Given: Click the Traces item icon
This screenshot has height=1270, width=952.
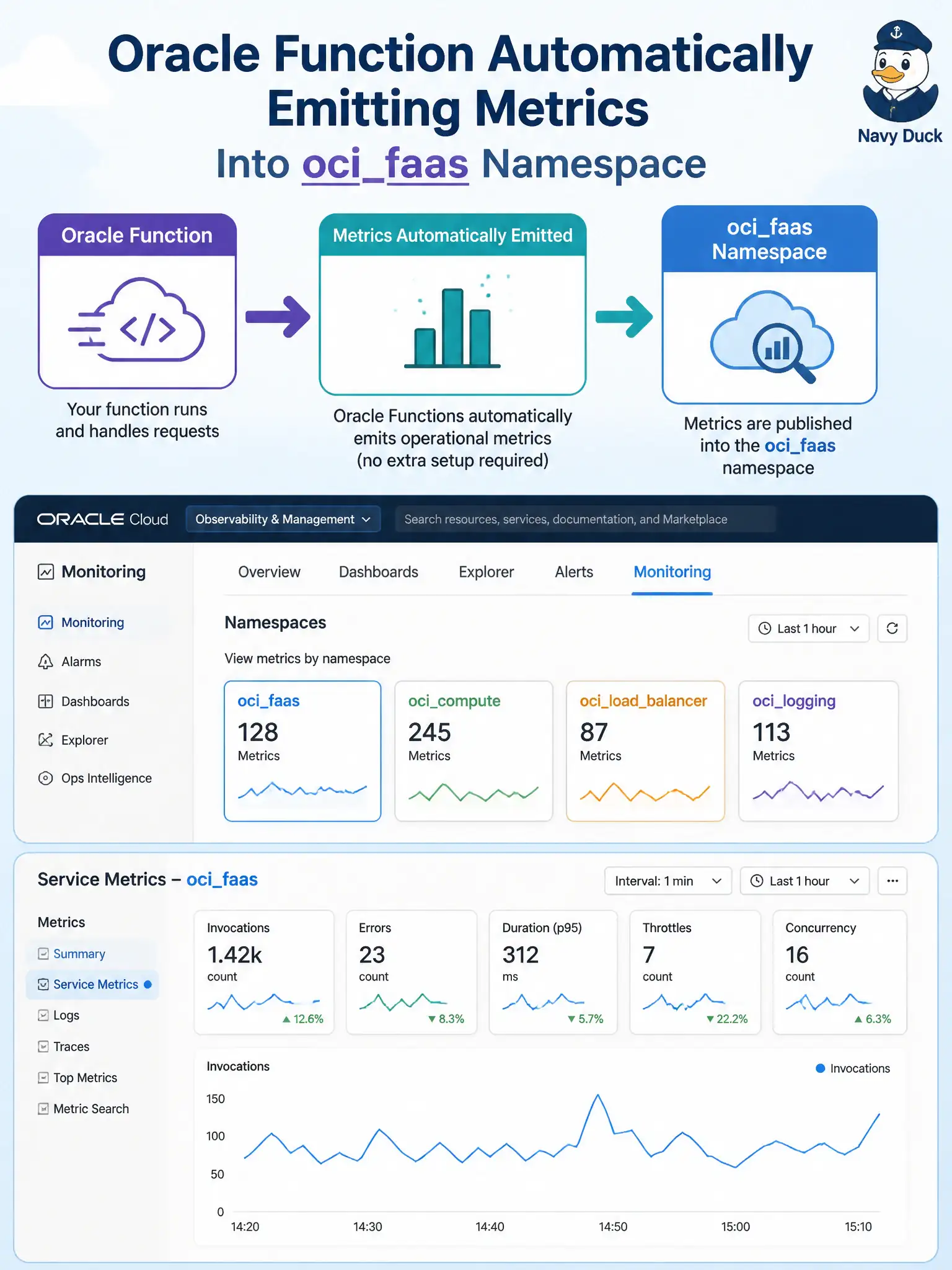Looking at the screenshot, I should [x=43, y=1047].
